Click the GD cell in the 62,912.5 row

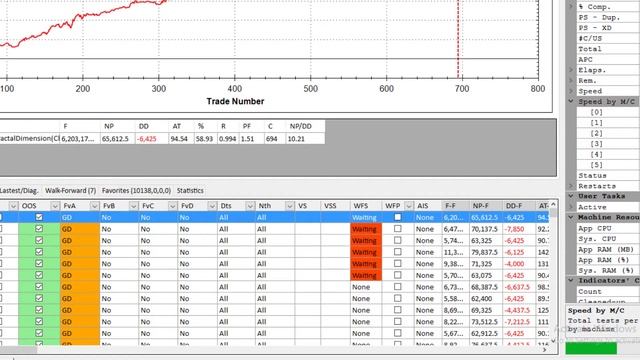[80, 333]
